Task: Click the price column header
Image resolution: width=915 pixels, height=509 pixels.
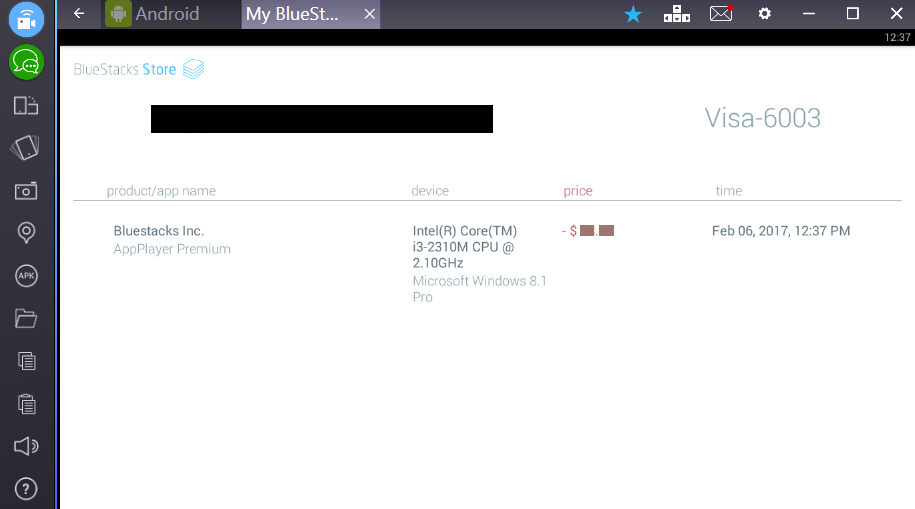Action: [578, 191]
